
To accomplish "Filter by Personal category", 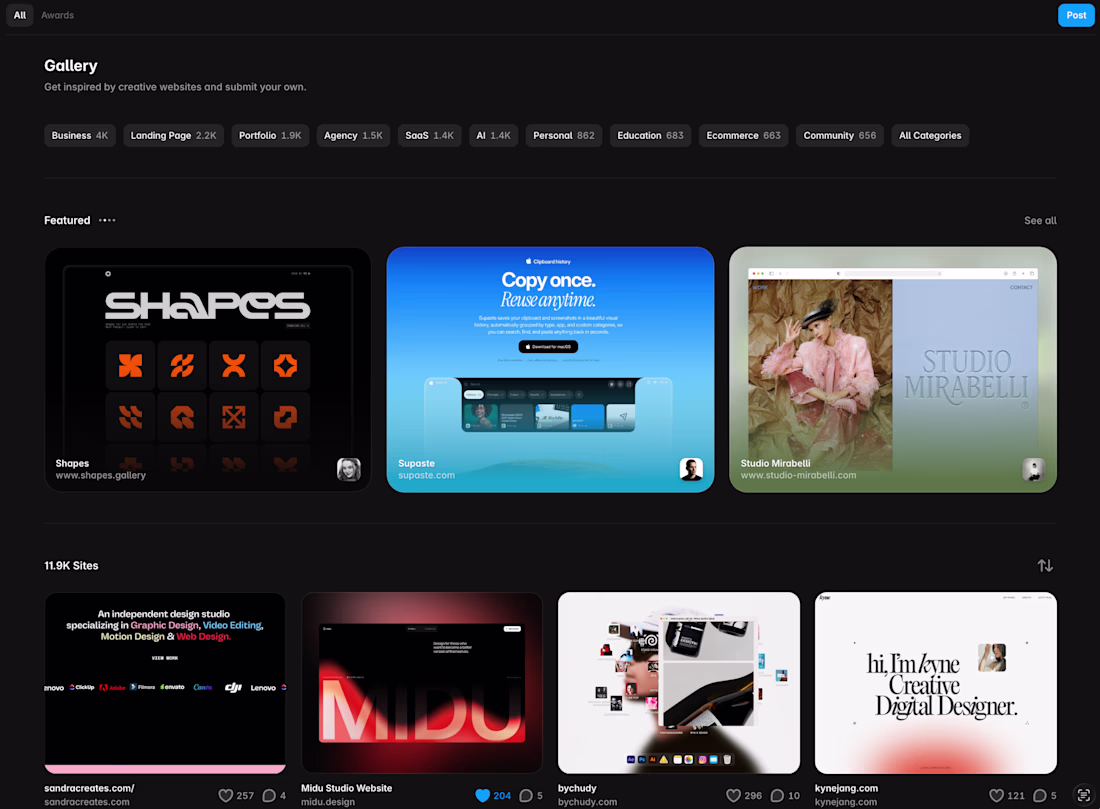I will (563, 135).
